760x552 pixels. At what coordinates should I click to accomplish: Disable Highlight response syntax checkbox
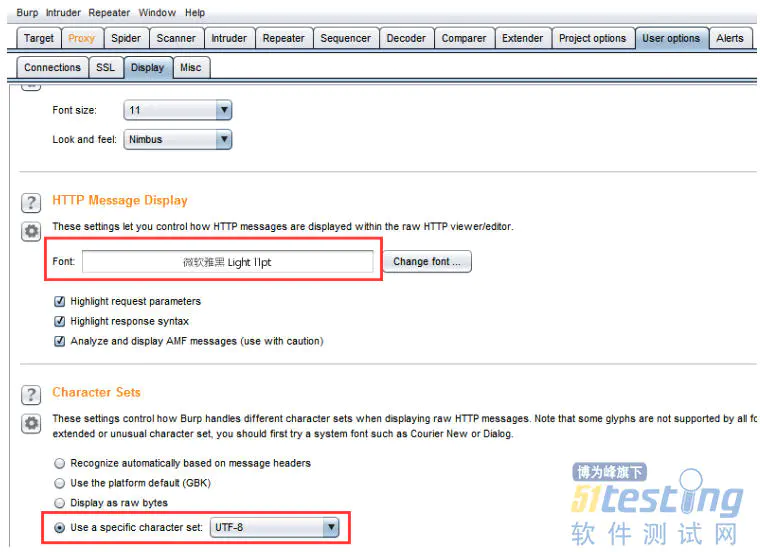[60, 321]
